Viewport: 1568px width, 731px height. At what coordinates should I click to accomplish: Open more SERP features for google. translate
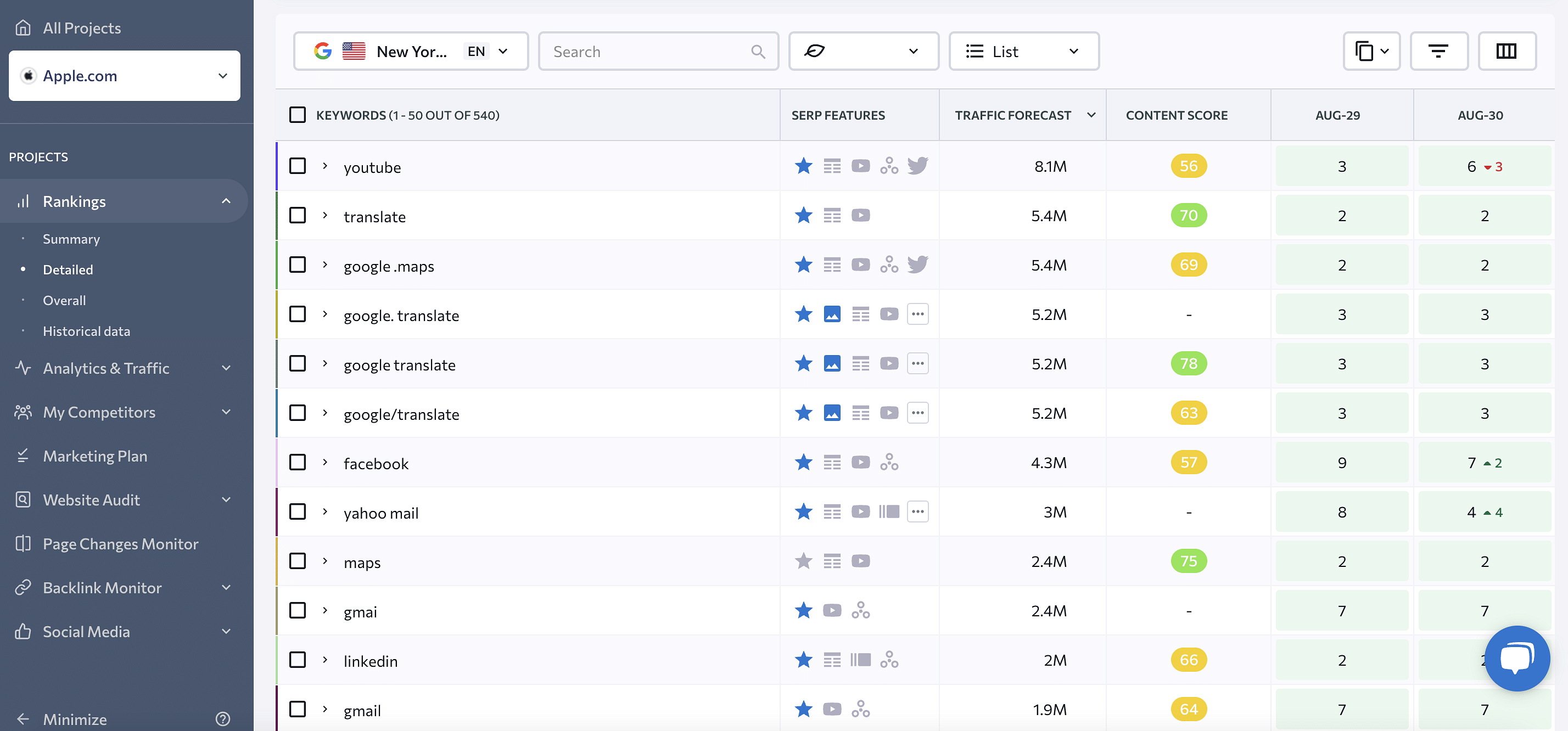click(917, 314)
